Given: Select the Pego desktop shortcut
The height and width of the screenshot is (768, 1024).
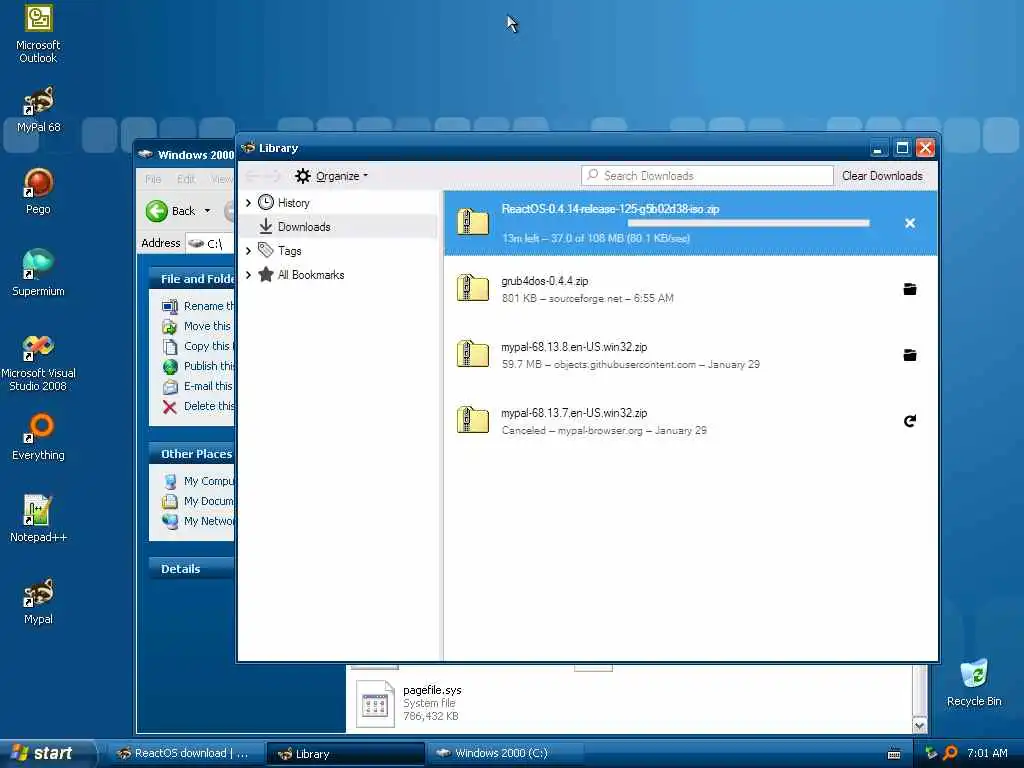Looking at the screenshot, I should 38,191.
